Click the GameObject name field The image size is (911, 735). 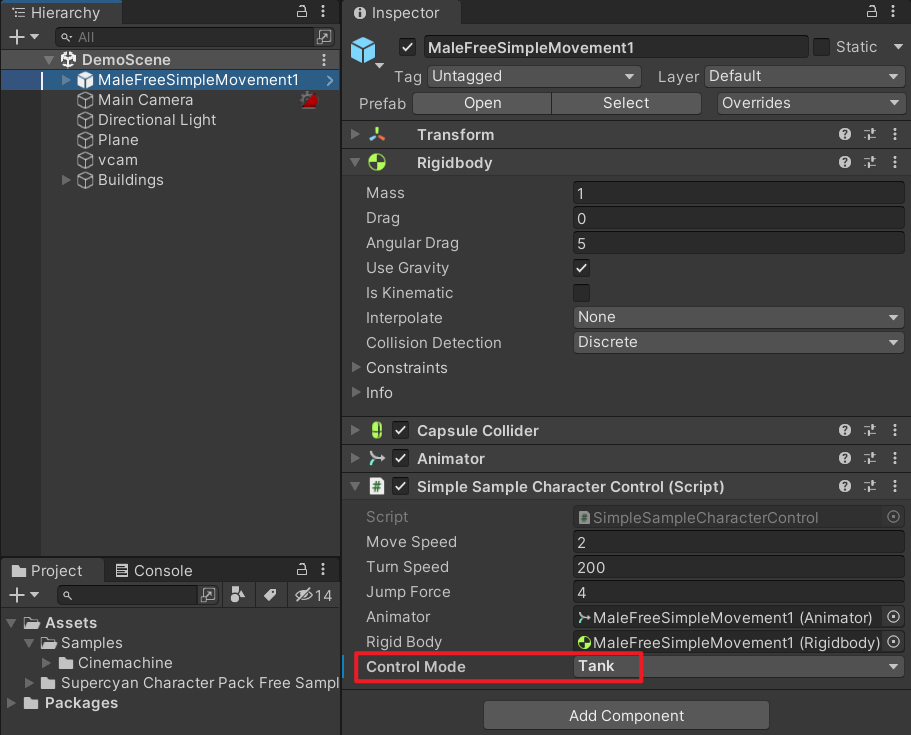click(x=616, y=47)
